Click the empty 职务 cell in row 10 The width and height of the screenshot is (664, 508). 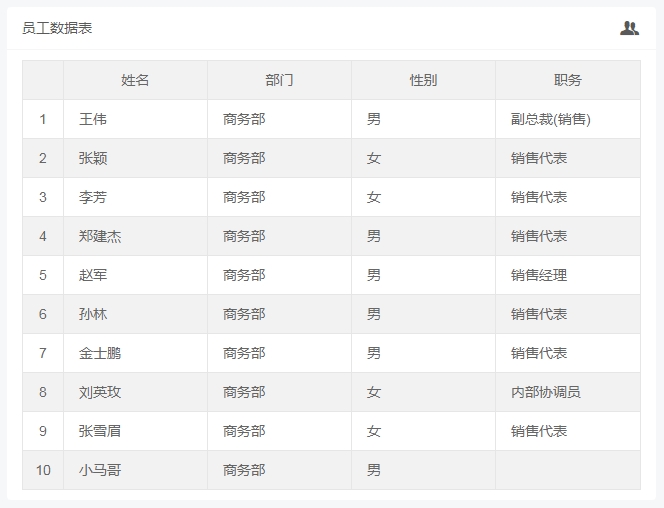[567, 470]
